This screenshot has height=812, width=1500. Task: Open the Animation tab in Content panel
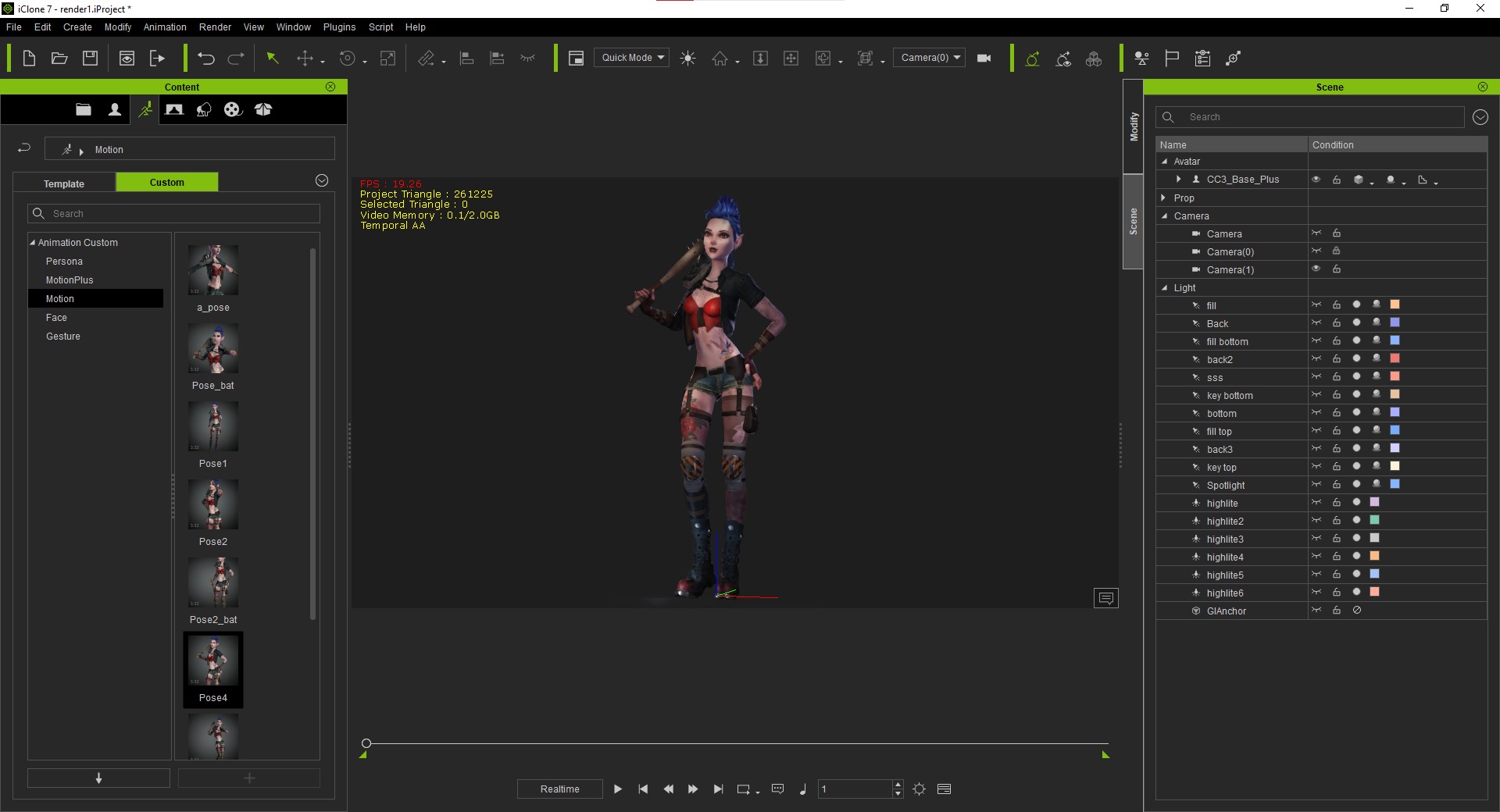coord(145,109)
